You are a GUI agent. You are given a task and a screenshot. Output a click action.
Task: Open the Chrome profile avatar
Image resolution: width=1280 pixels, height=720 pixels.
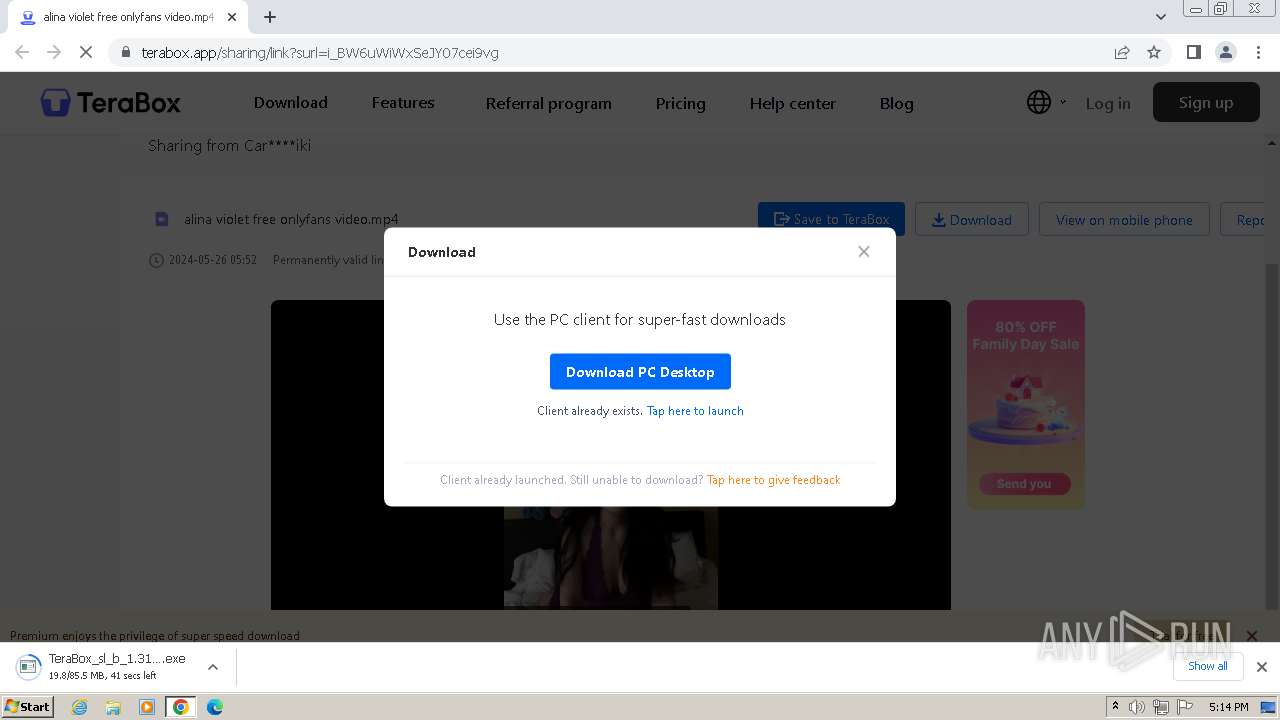point(1225,52)
